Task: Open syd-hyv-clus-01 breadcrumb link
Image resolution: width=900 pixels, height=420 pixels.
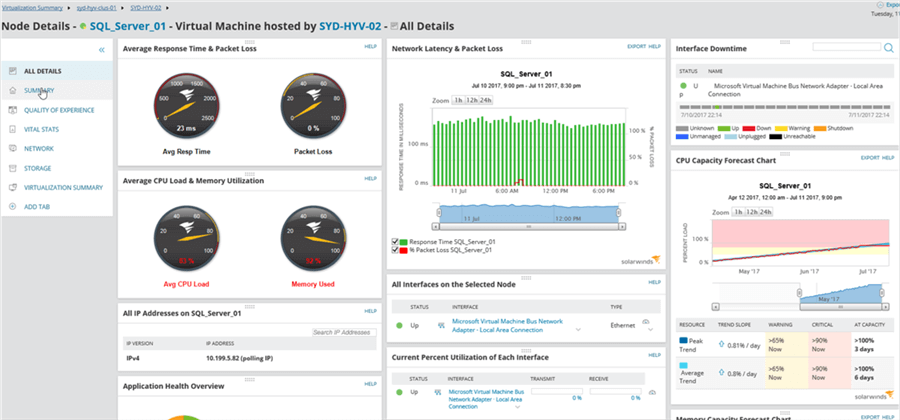Action: [98, 8]
